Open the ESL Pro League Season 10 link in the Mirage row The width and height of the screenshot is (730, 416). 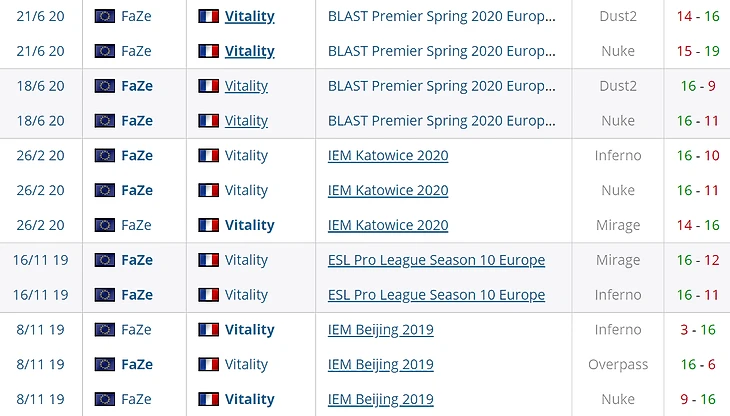click(436, 260)
